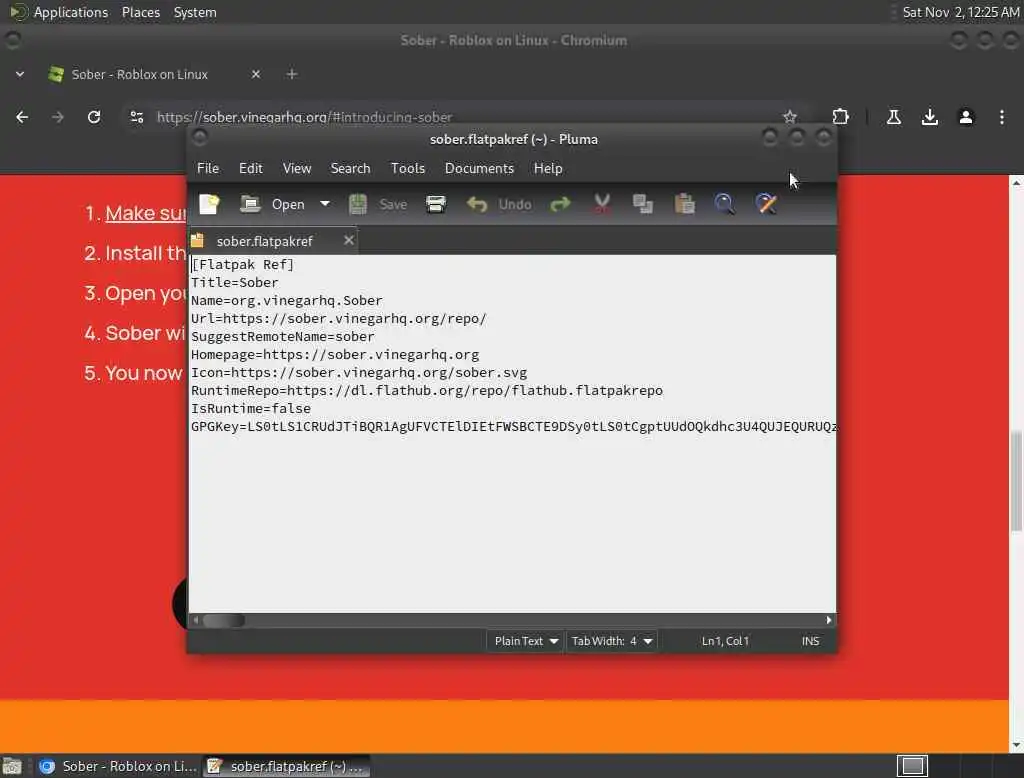Viewport: 1024px width, 778px height.
Task: Close the Sober - Roblox on Linux tab
Action: pos(256,74)
